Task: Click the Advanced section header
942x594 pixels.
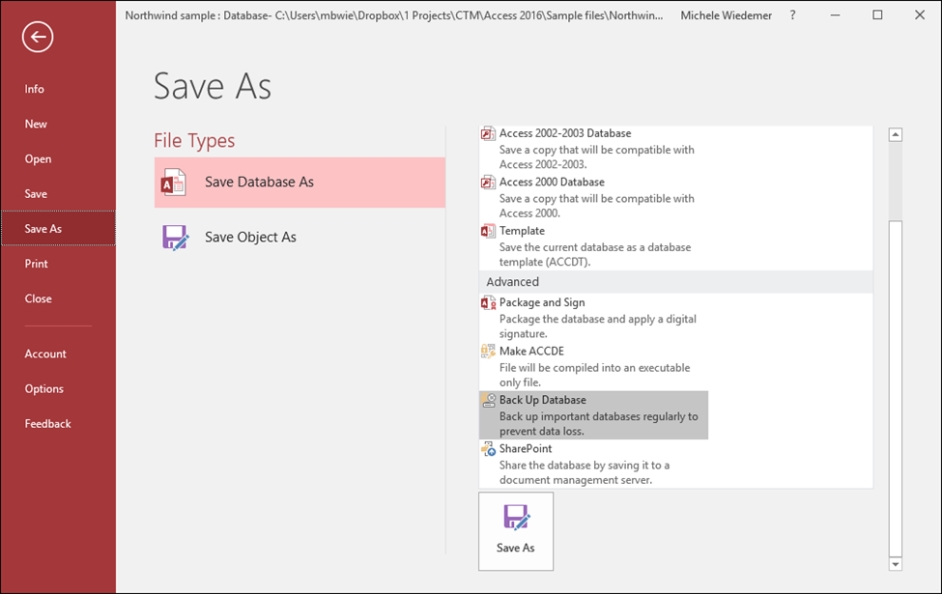Action: coord(676,282)
